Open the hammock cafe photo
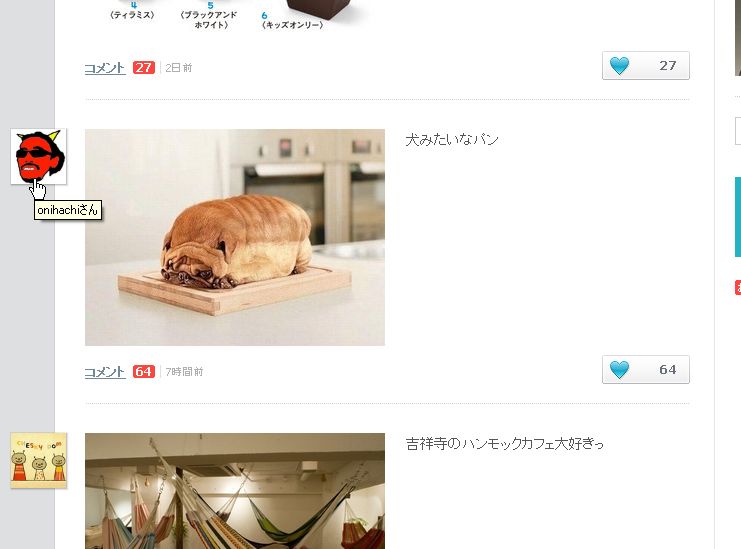This screenshot has height=549, width=741. 235,491
